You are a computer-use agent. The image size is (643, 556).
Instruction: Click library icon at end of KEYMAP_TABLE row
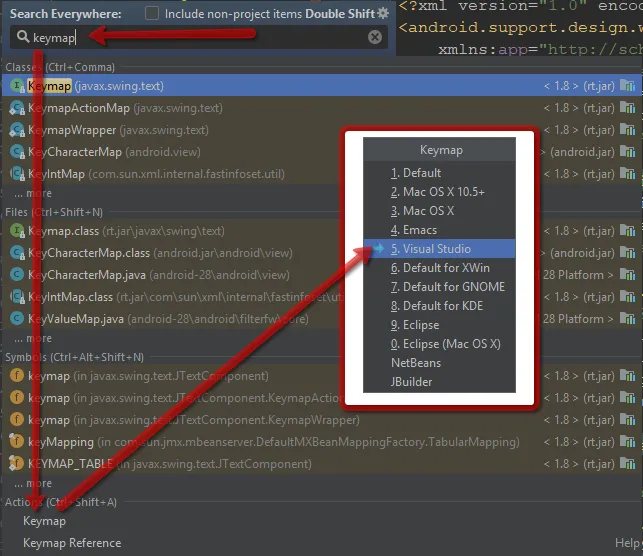pos(627,464)
